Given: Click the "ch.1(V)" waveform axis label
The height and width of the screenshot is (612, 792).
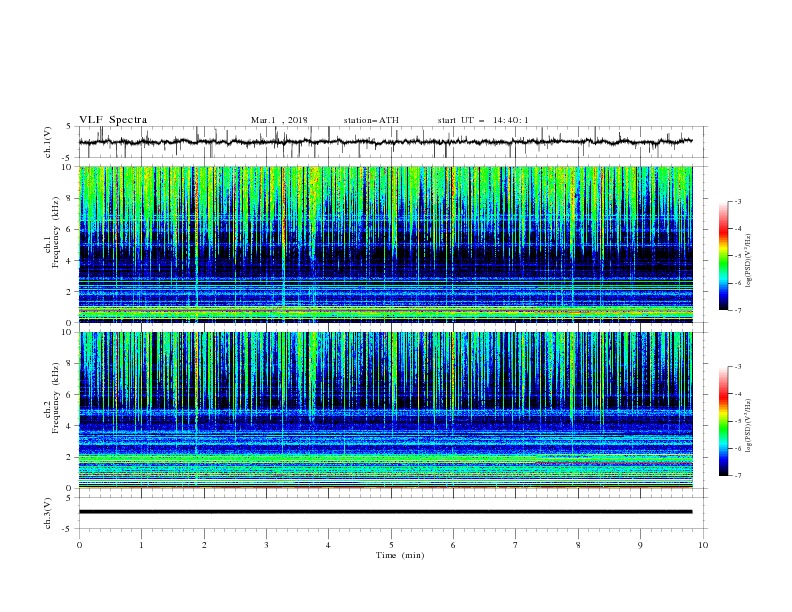Looking at the screenshot, I should pos(48,142).
